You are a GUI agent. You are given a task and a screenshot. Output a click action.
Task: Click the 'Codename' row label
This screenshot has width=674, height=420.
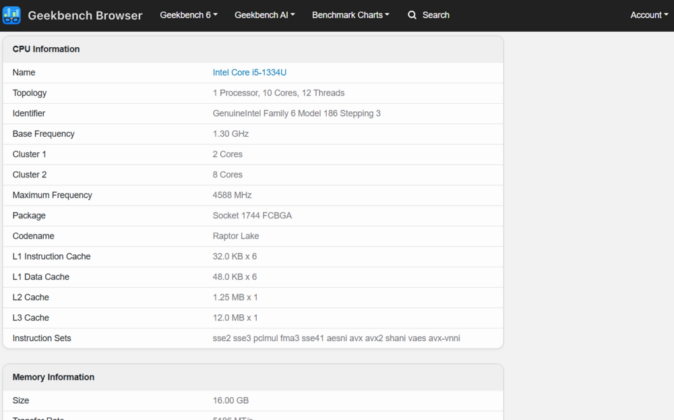coord(34,236)
